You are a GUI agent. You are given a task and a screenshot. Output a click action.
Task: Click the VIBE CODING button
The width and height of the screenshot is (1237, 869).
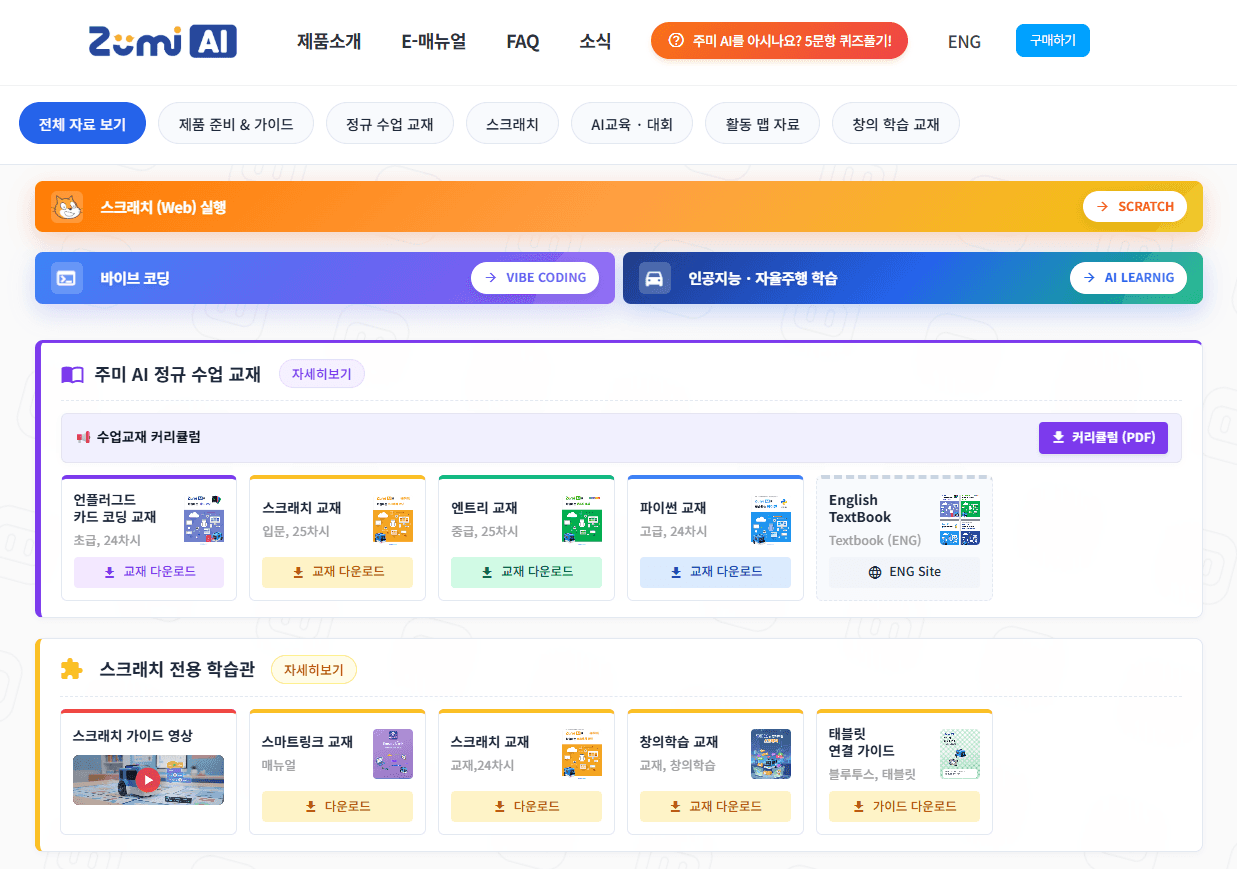click(535, 278)
